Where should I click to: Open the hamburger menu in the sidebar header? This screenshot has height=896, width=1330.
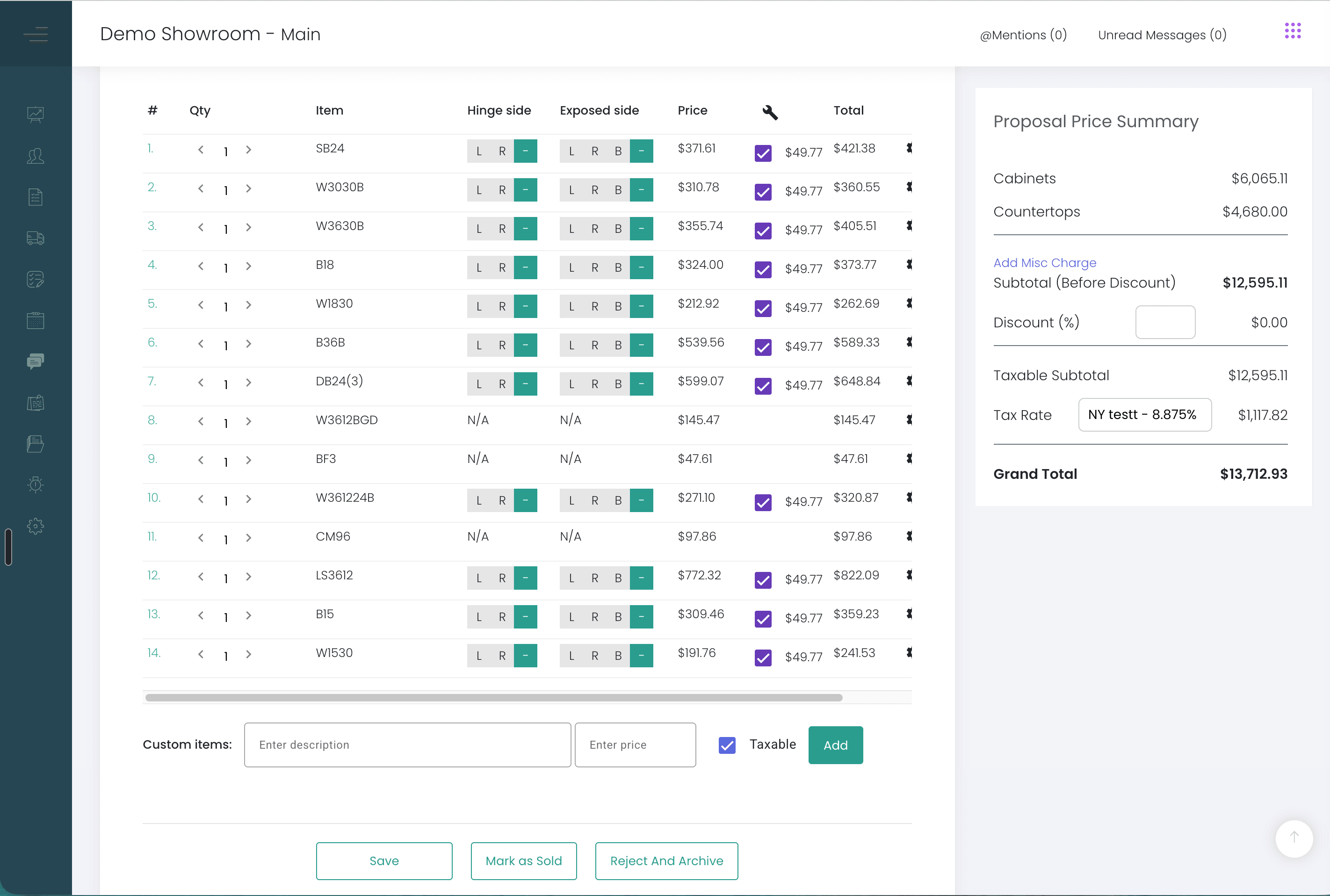pos(36,34)
